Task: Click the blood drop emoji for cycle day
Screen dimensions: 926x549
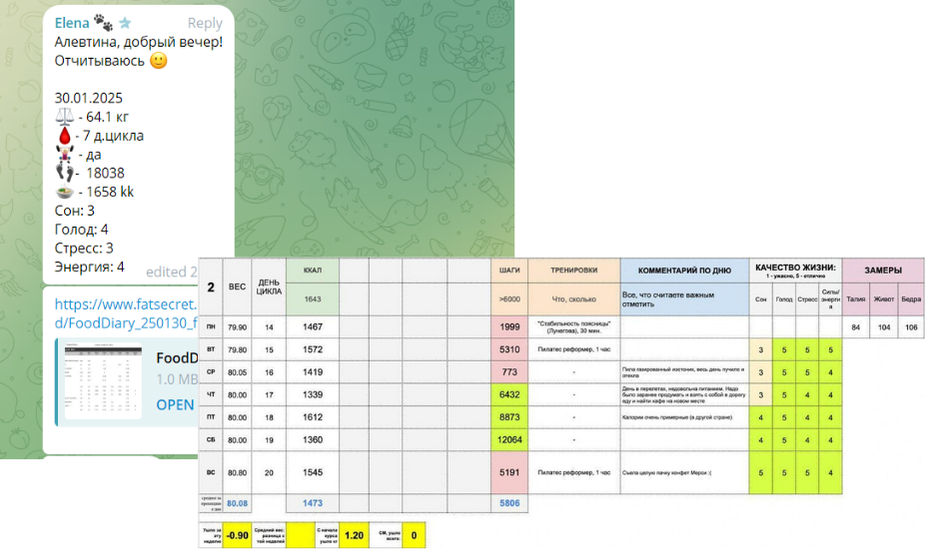Action: tap(64, 136)
